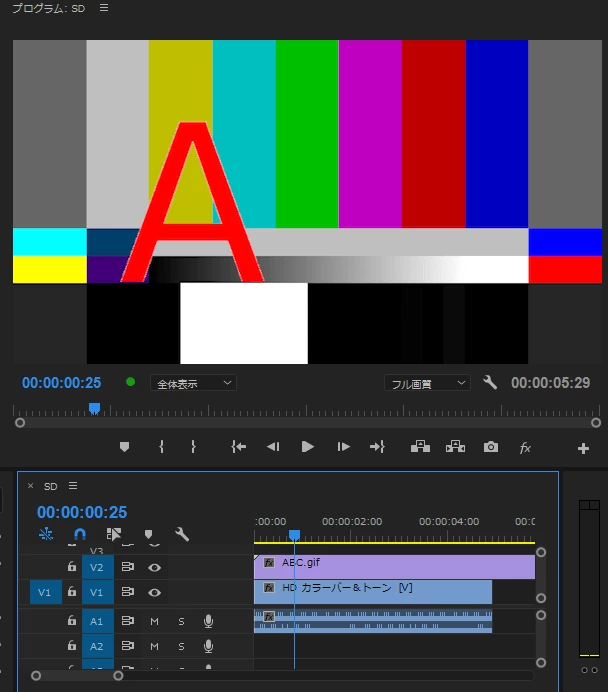This screenshot has height=692, width=608.
Task: Go to In point
Action: pyautogui.click(x=238, y=447)
